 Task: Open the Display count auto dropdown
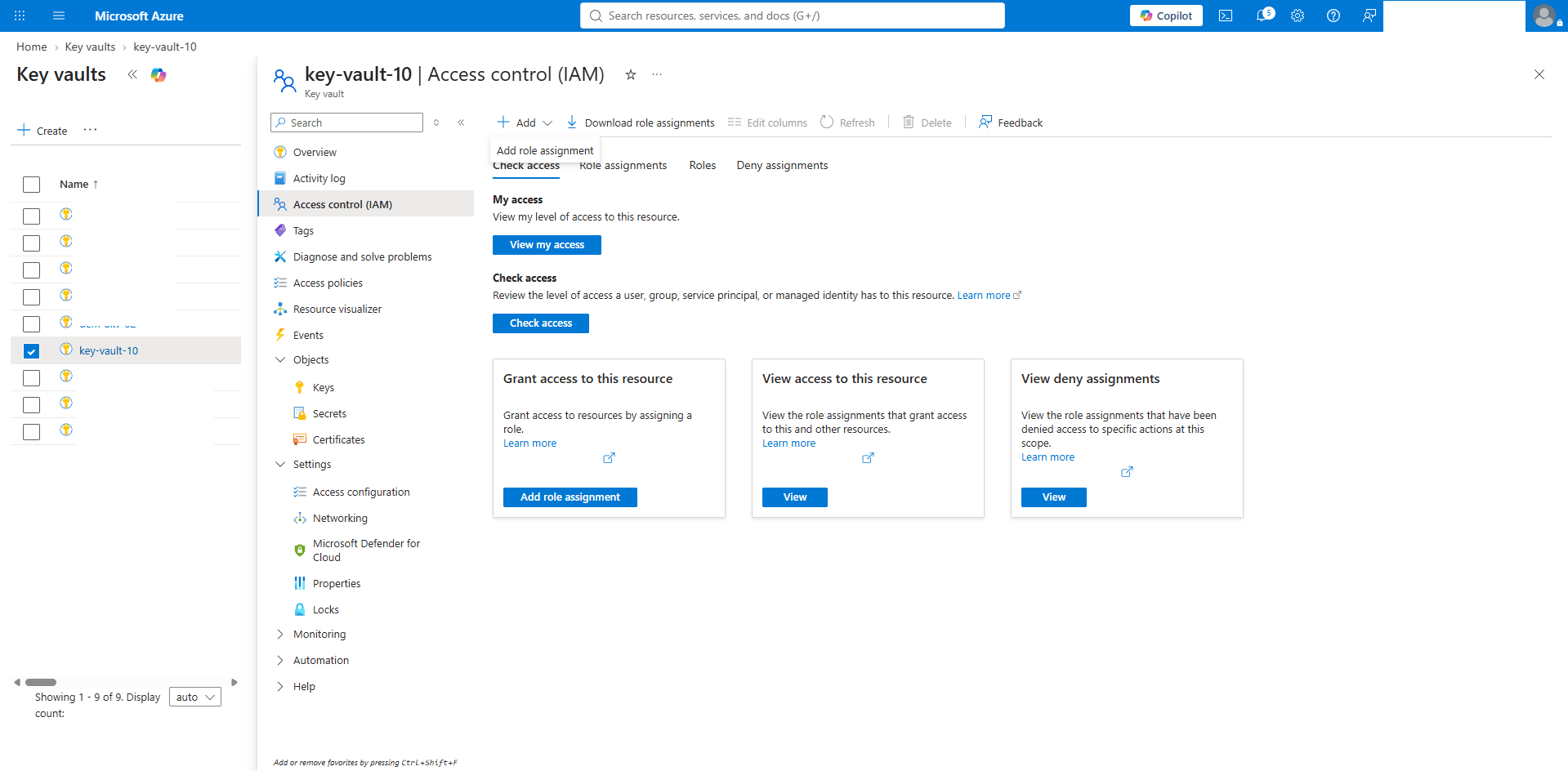pyautogui.click(x=195, y=697)
